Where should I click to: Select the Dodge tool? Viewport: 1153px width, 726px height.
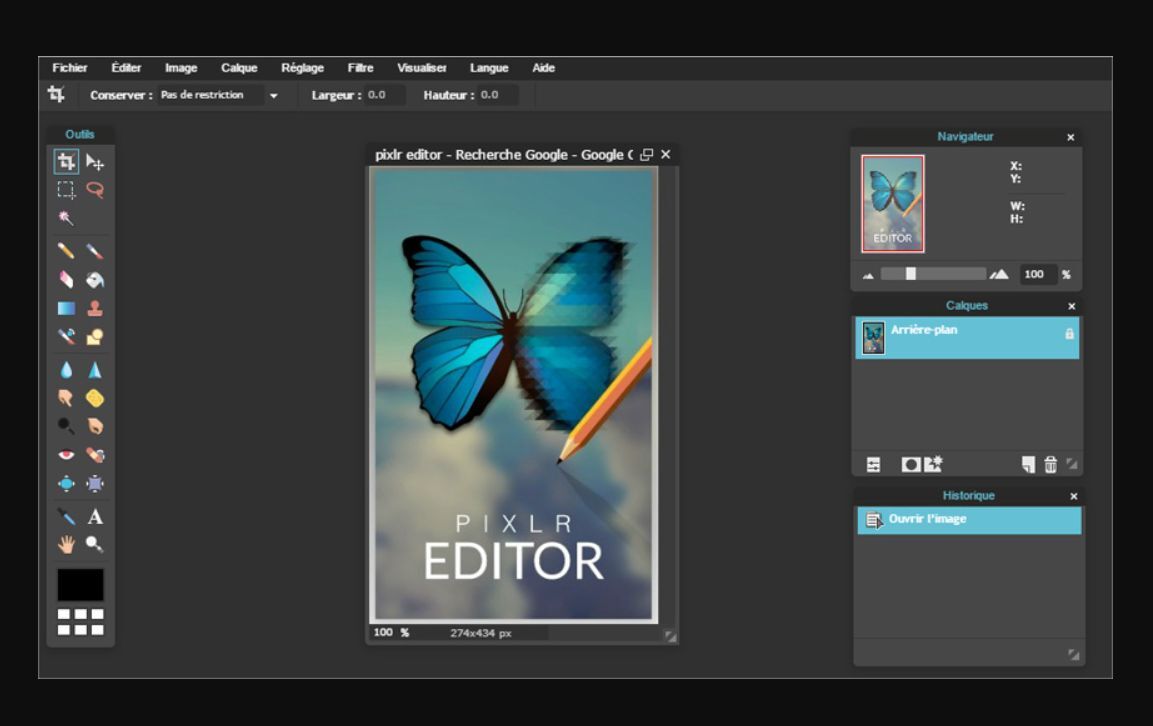tap(66, 426)
